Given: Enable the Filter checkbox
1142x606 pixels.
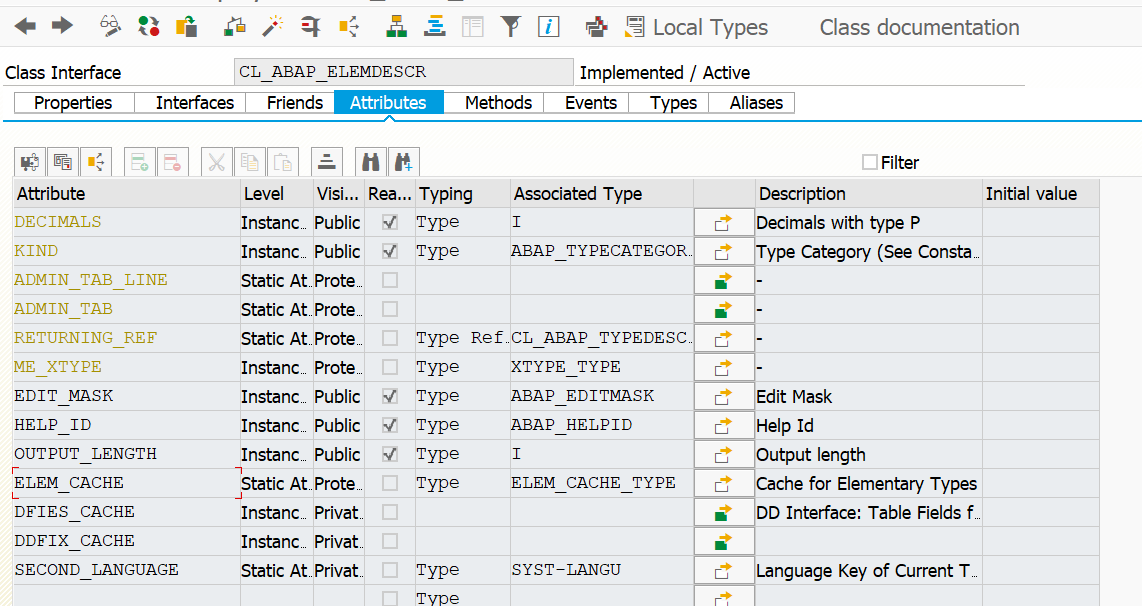Looking at the screenshot, I should [870, 162].
